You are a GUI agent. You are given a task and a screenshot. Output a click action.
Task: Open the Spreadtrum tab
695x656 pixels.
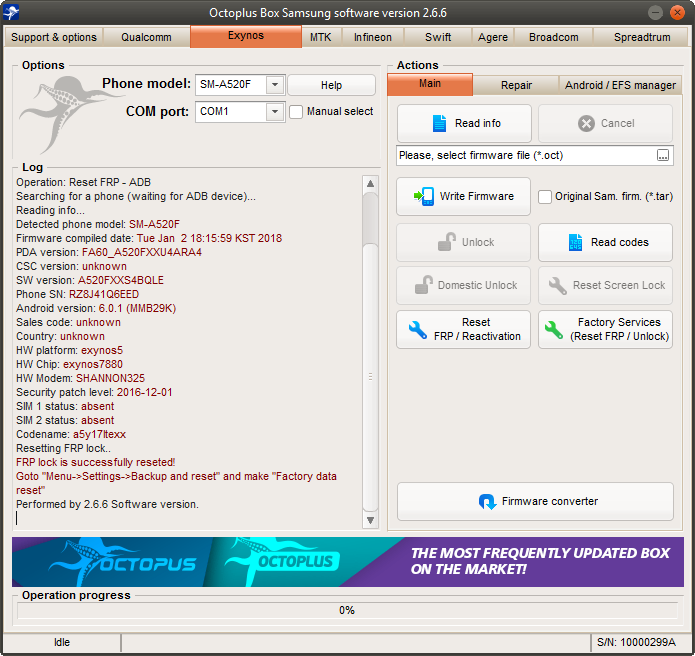tap(642, 37)
